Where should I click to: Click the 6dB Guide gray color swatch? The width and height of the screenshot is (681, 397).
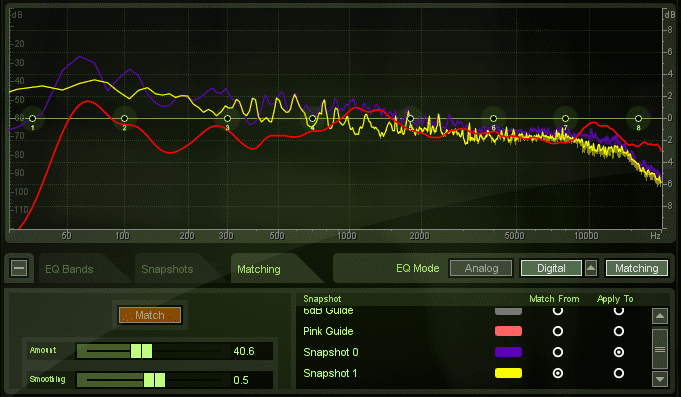(508, 311)
